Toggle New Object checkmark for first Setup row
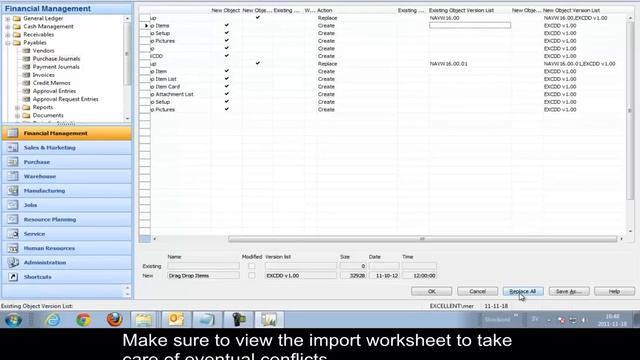Viewport: 640px width, 360px height. point(227,33)
